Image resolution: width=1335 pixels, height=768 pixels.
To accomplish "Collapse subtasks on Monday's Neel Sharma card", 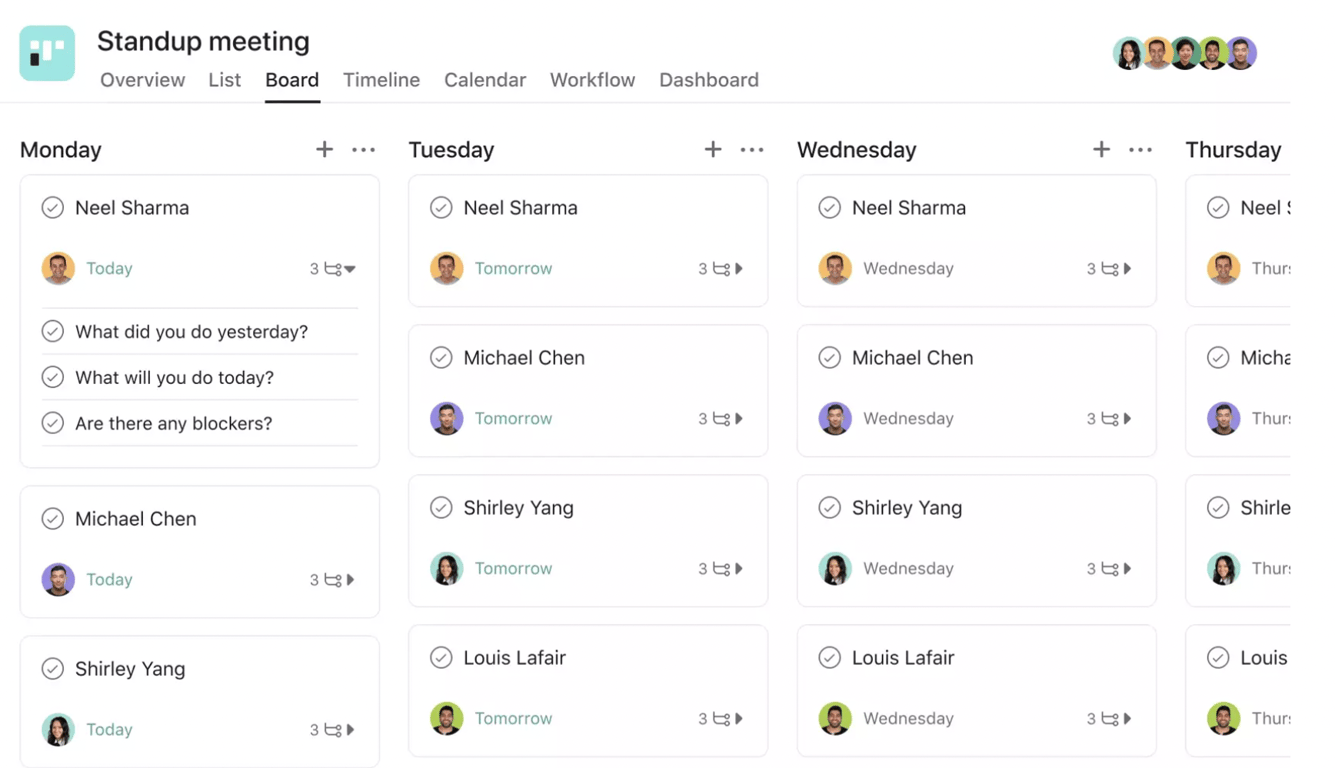I will [x=350, y=269].
